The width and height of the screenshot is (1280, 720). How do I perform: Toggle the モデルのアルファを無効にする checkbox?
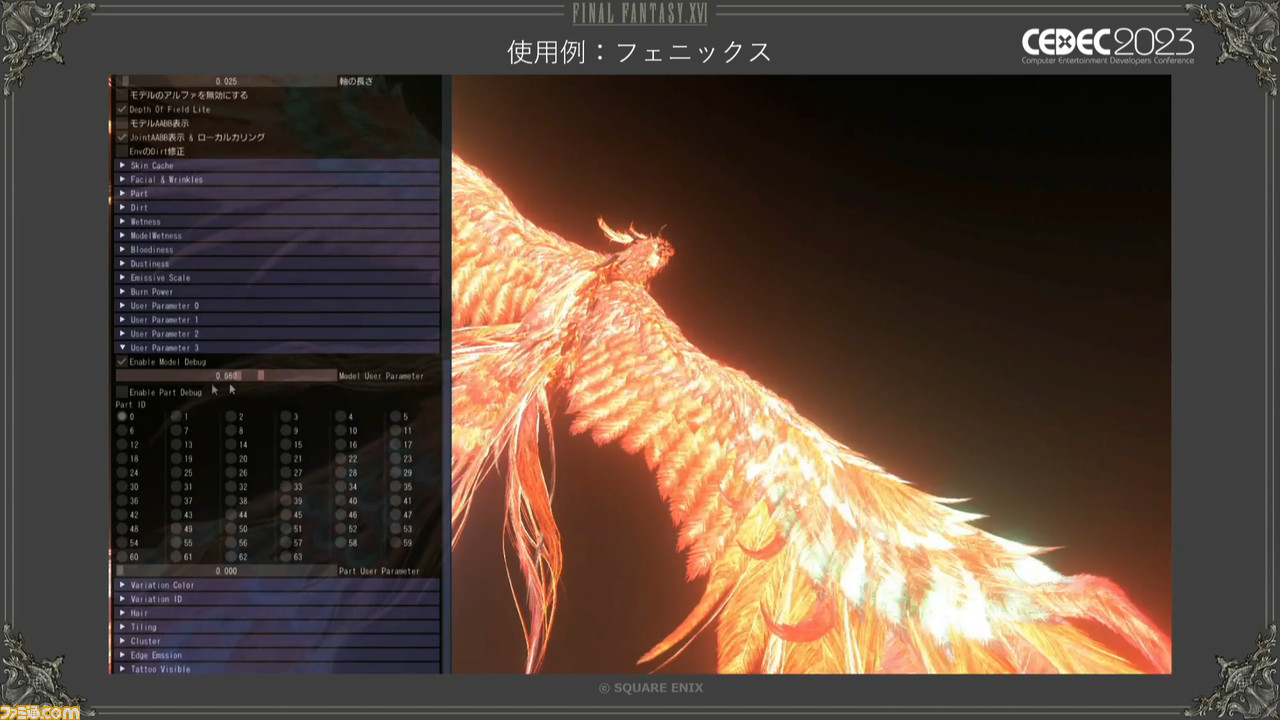pos(122,95)
